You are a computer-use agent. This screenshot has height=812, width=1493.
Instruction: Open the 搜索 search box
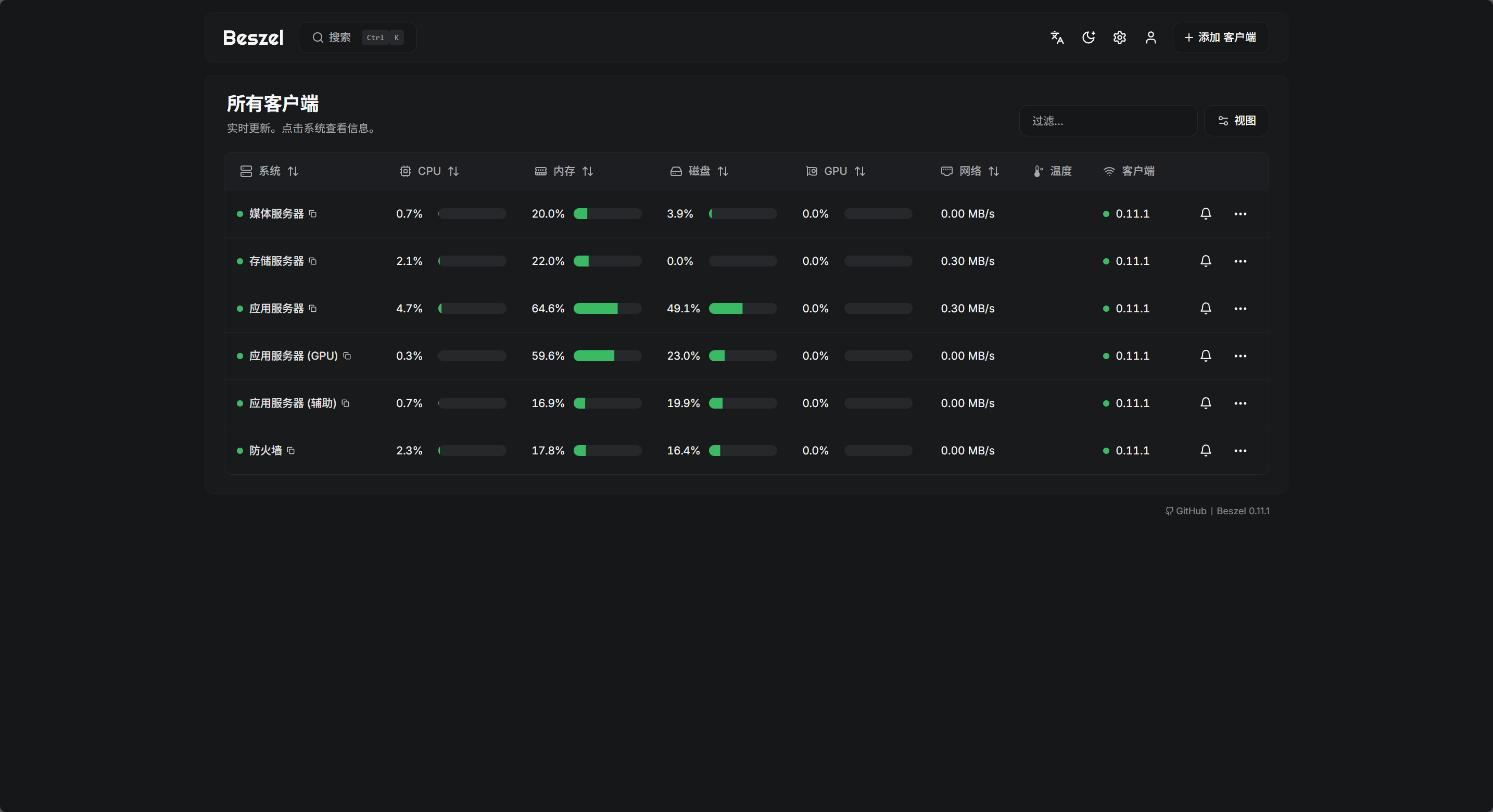coord(358,37)
